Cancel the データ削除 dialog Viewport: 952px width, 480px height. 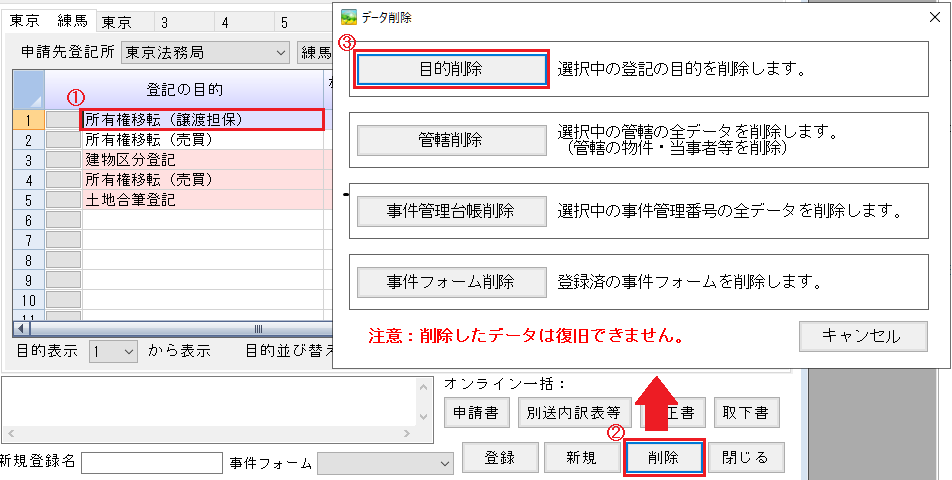point(863,336)
